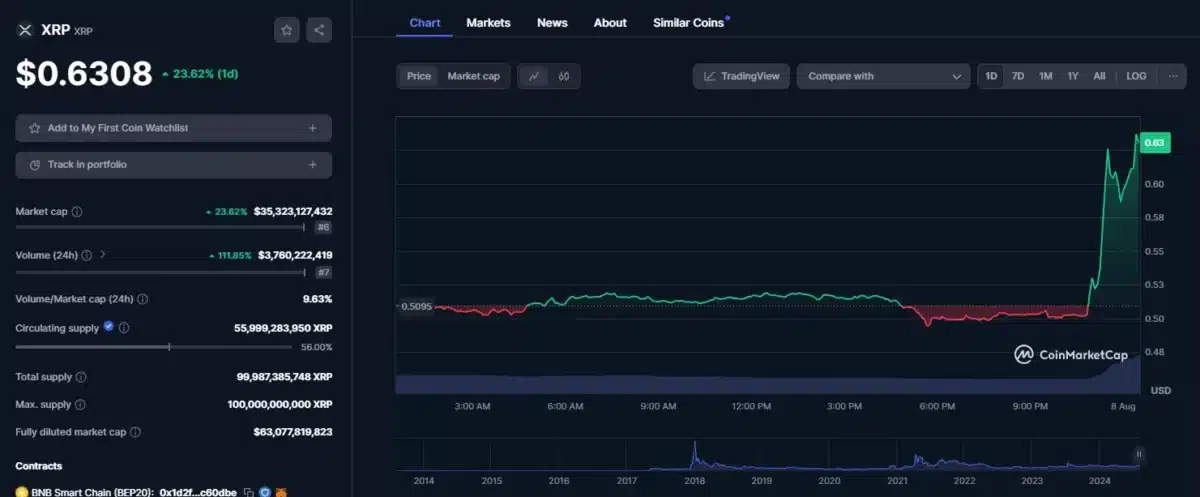The width and height of the screenshot is (1200, 497).
Task: Open the About tab
Action: [610, 23]
